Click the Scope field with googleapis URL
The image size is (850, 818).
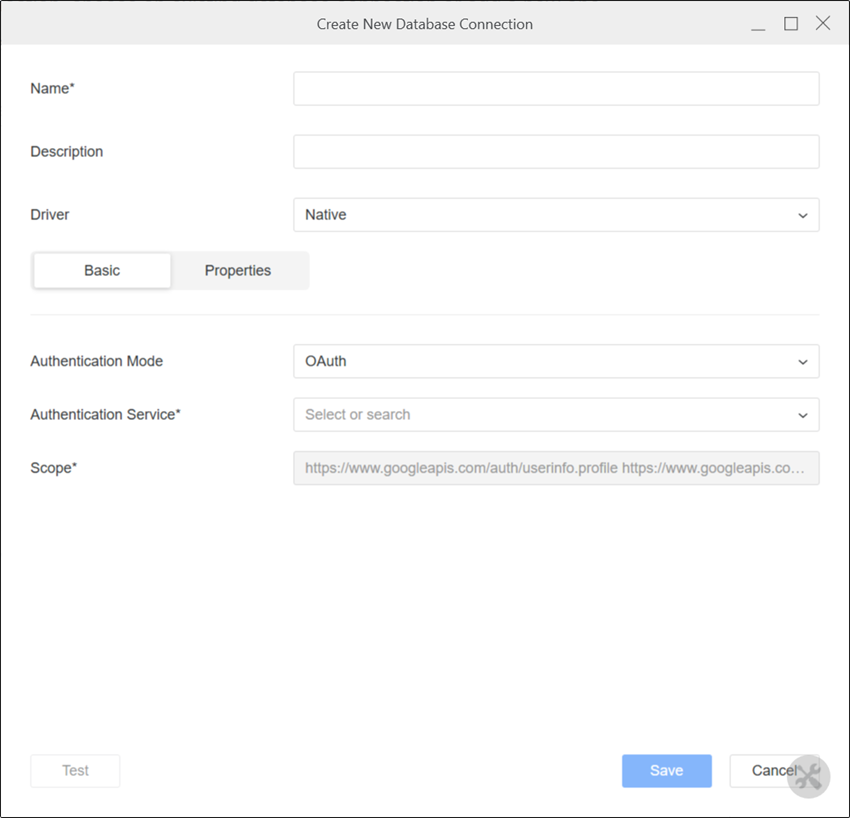click(x=556, y=468)
